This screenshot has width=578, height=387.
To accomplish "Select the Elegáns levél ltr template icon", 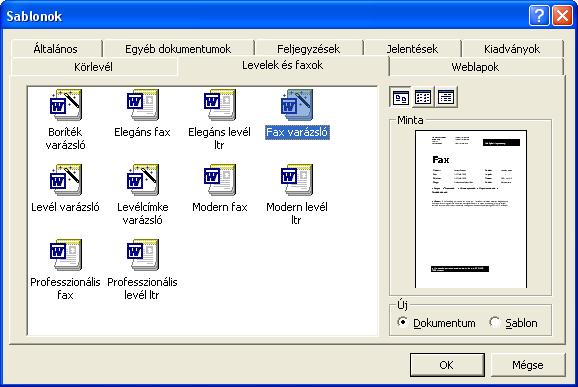I will click(220, 105).
